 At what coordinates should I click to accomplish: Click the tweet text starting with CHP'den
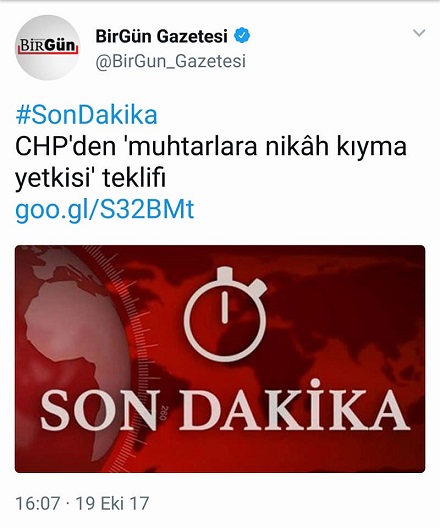coord(211,162)
